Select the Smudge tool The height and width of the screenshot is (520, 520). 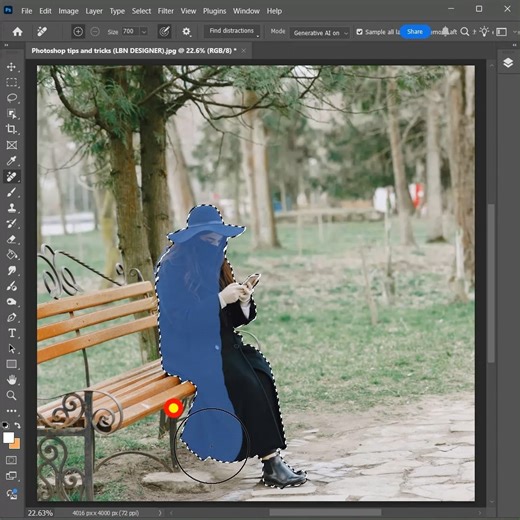click(x=11, y=270)
